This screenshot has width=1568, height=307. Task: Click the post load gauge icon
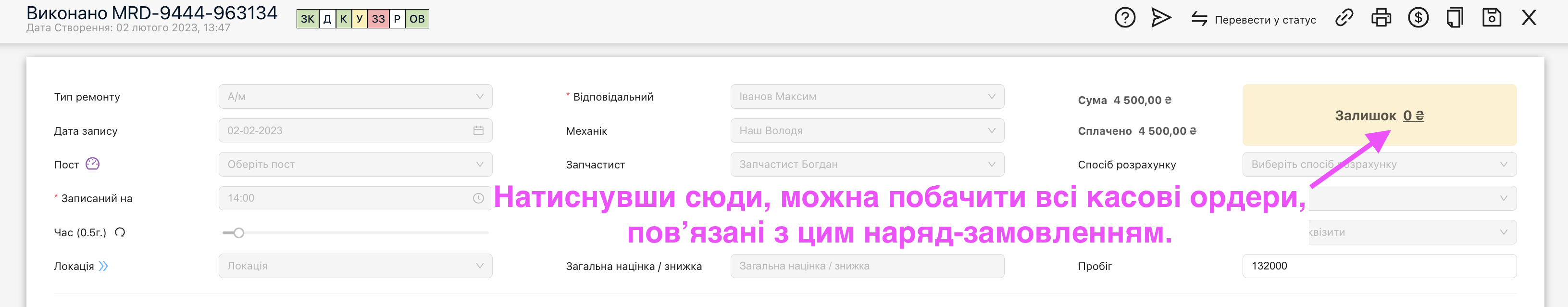(x=92, y=164)
